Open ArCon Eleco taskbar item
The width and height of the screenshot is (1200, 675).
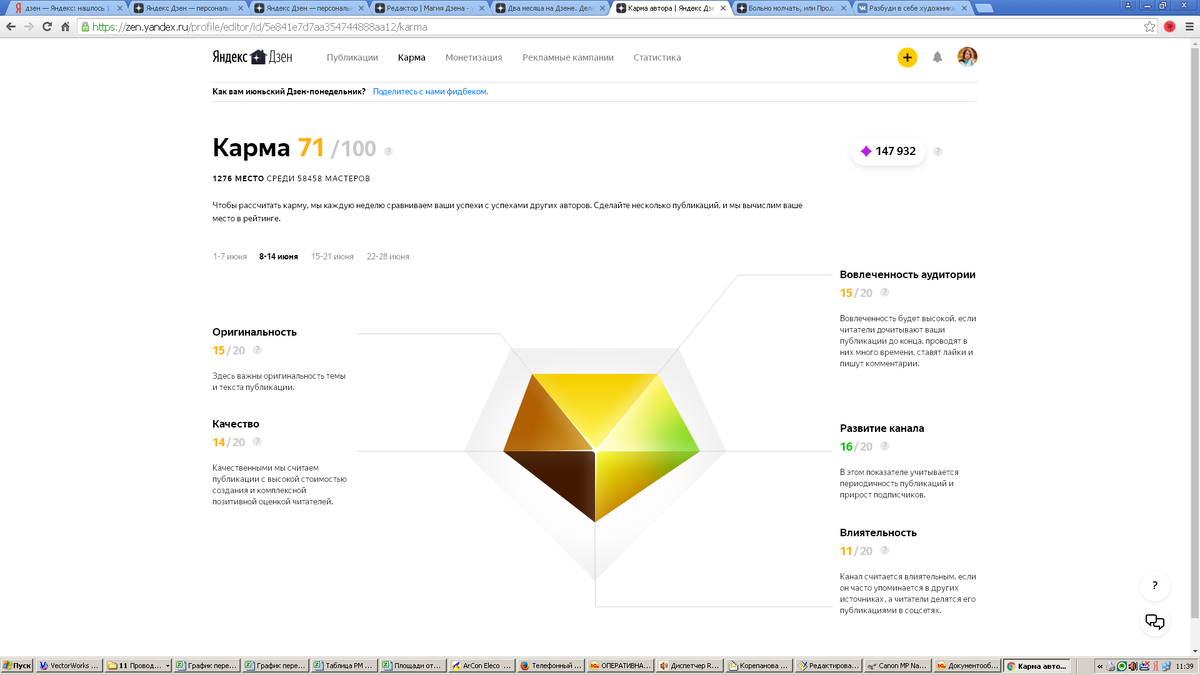482,666
